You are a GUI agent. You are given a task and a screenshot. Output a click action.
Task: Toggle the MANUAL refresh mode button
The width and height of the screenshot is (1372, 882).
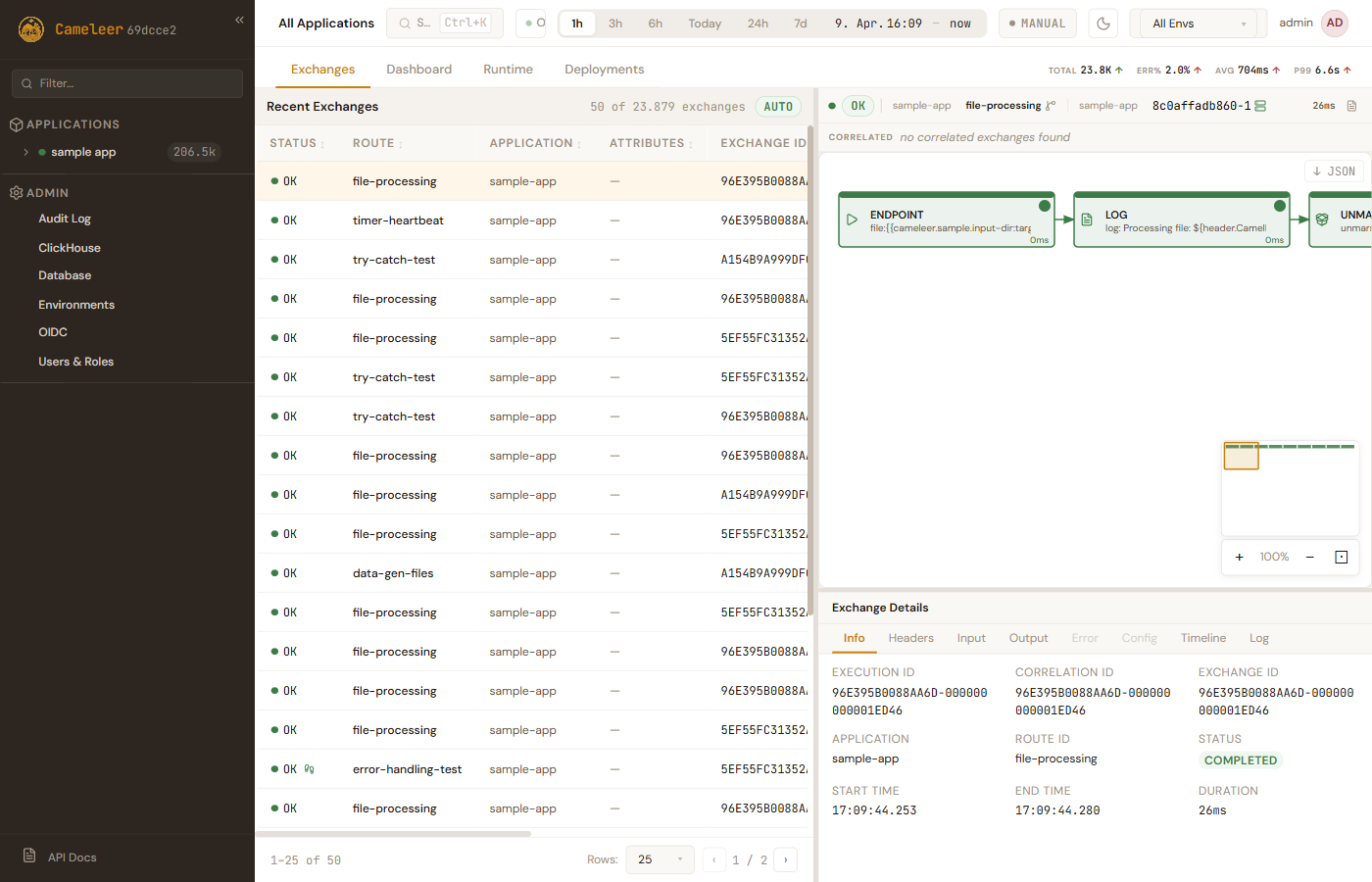click(x=1037, y=24)
